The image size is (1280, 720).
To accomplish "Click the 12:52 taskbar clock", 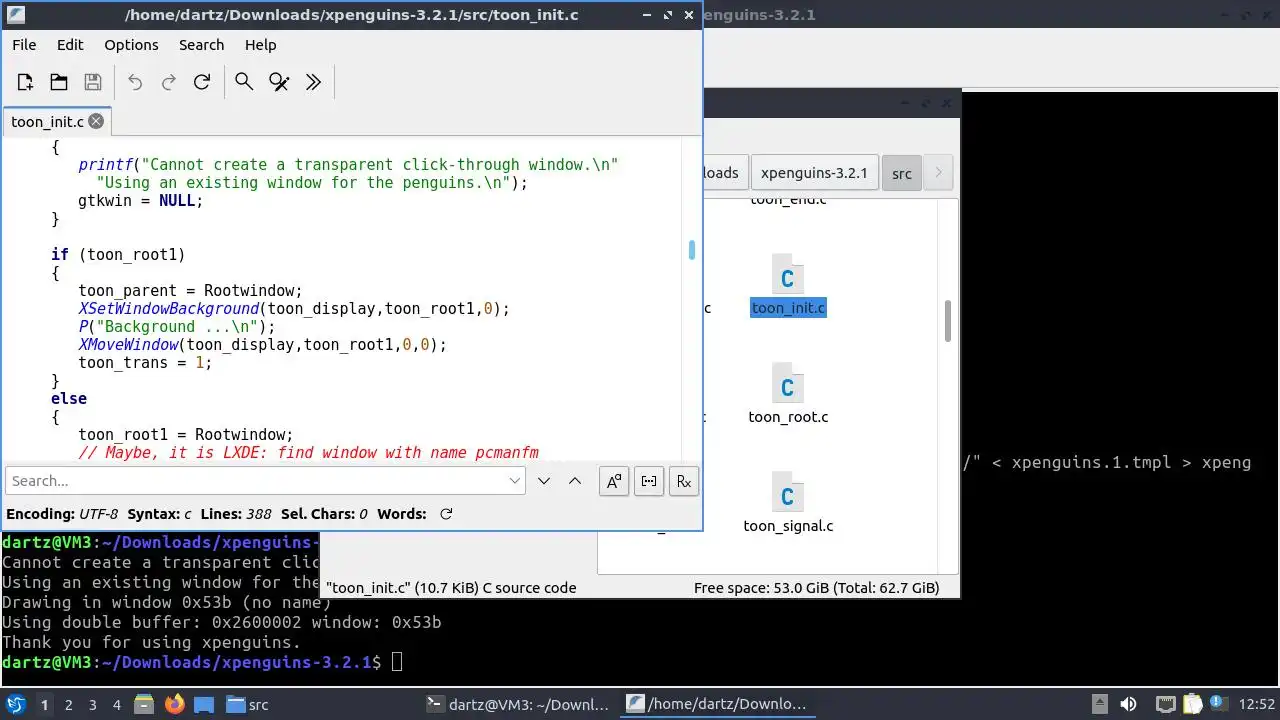I will (1257, 705).
